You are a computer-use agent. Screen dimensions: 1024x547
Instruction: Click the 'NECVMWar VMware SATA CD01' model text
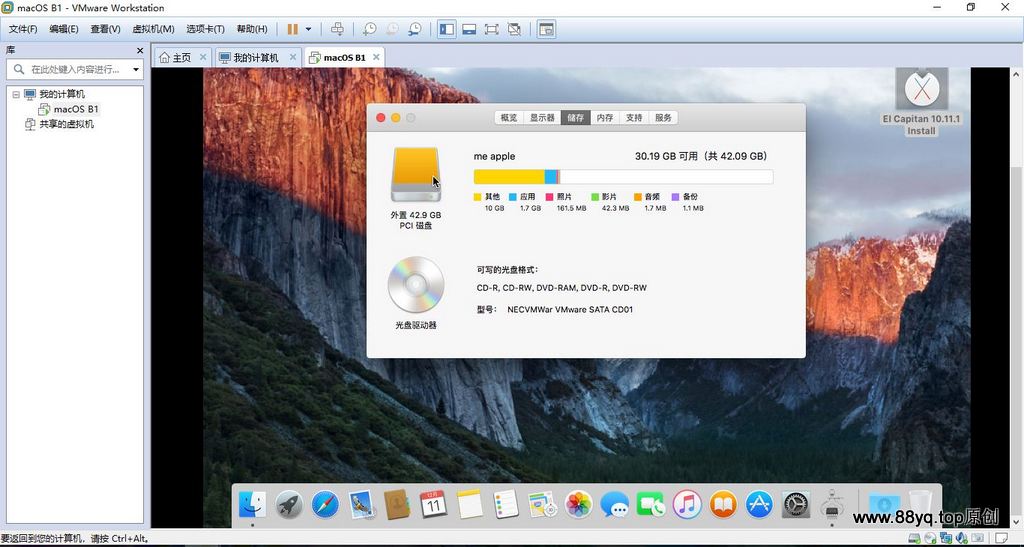[570, 309]
